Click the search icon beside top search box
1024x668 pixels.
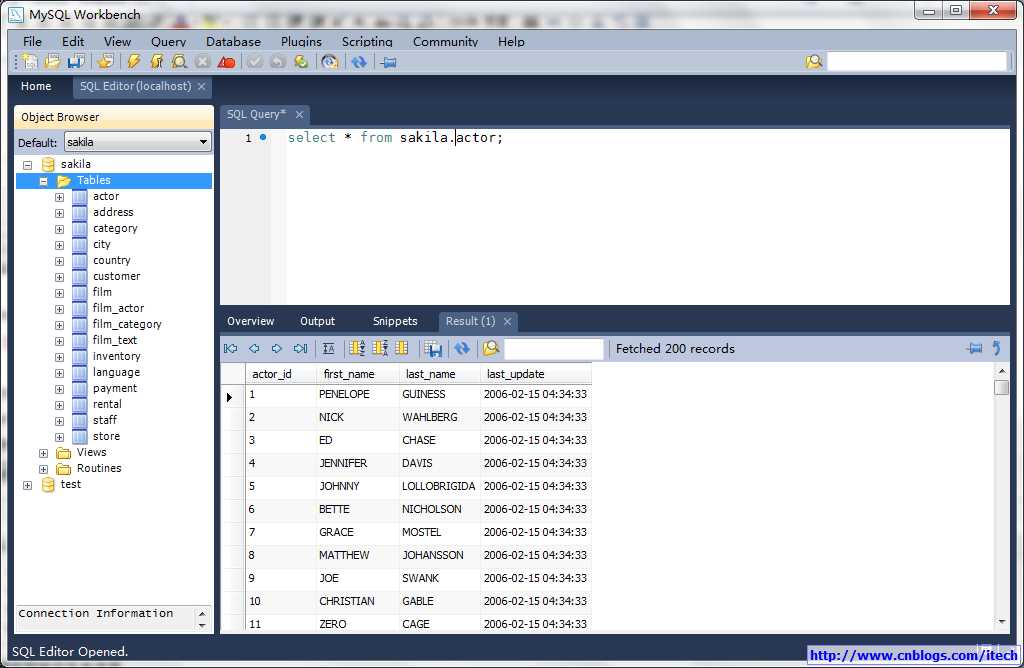(x=814, y=62)
